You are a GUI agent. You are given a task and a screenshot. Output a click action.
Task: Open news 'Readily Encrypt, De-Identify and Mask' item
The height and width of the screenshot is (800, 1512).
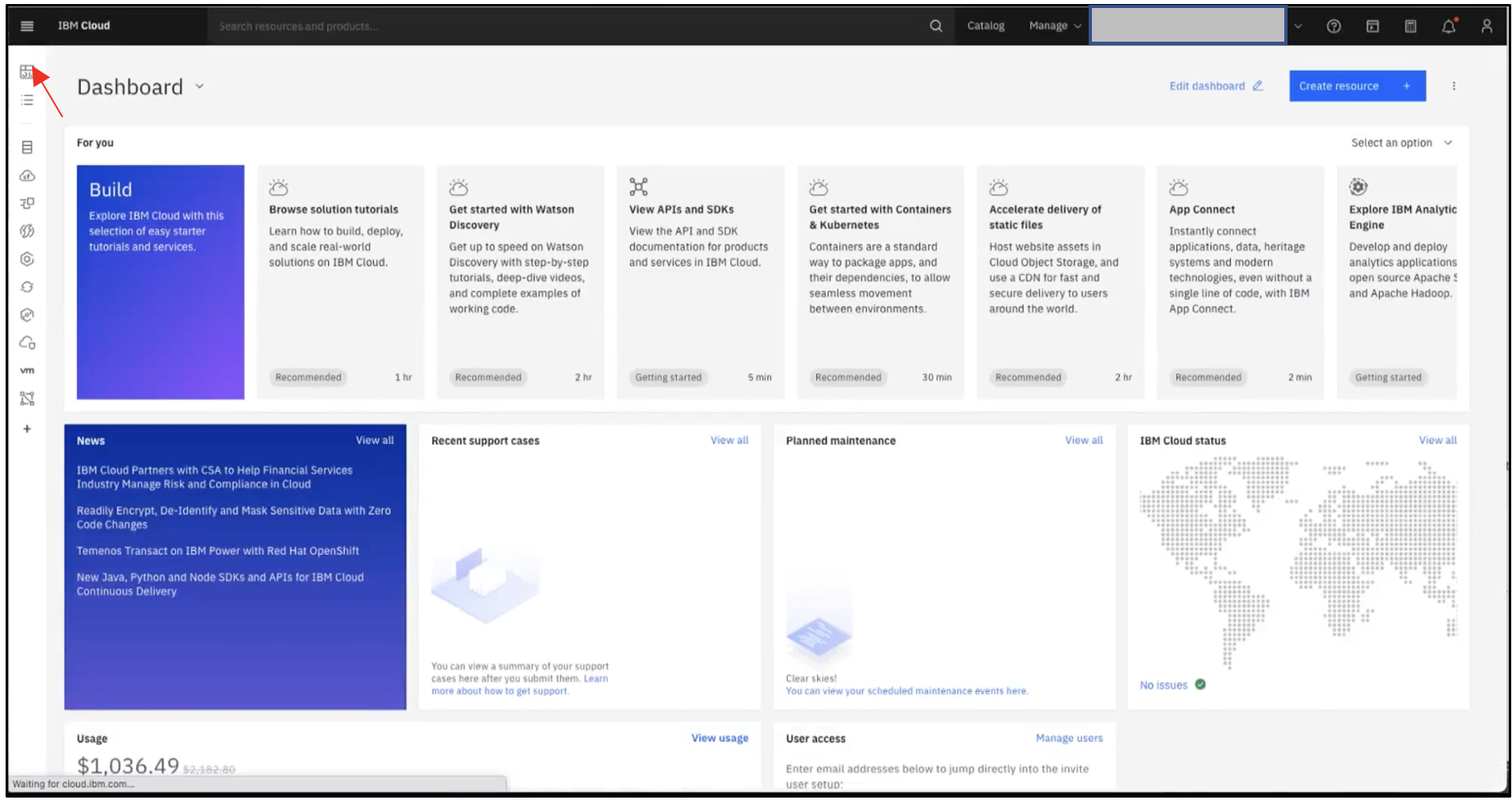(233, 517)
